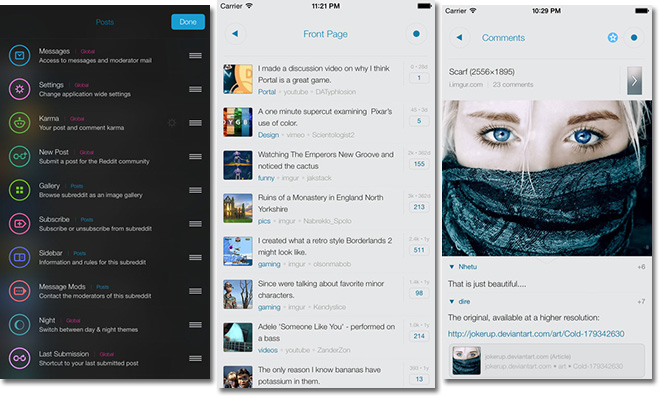The height and width of the screenshot is (396, 660).
Task: Open thumbnail of Ruins of a Monastery post
Action: [238, 208]
